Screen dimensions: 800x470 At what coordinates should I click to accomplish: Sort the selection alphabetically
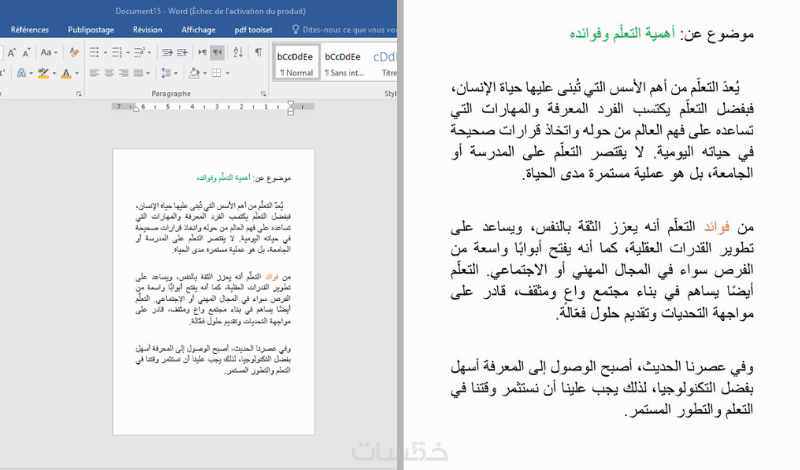[238, 52]
